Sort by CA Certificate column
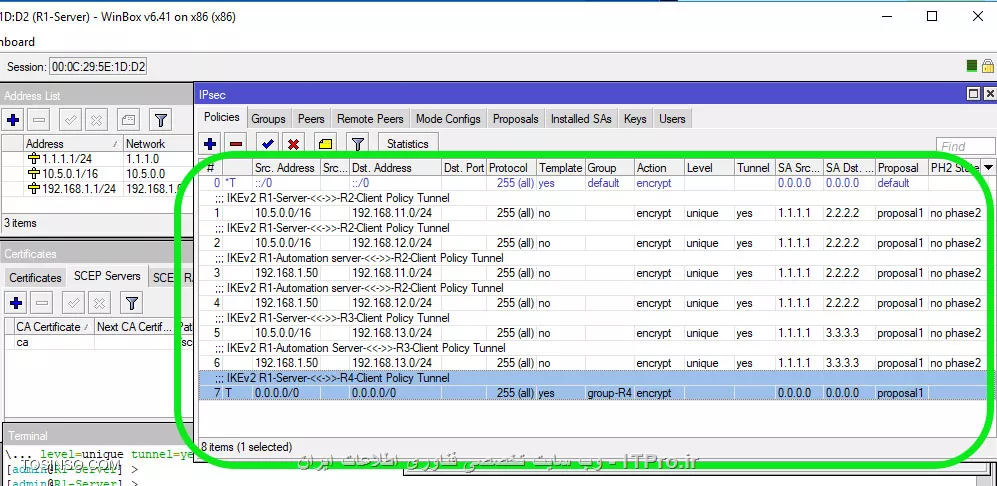997x486 pixels. [53, 327]
